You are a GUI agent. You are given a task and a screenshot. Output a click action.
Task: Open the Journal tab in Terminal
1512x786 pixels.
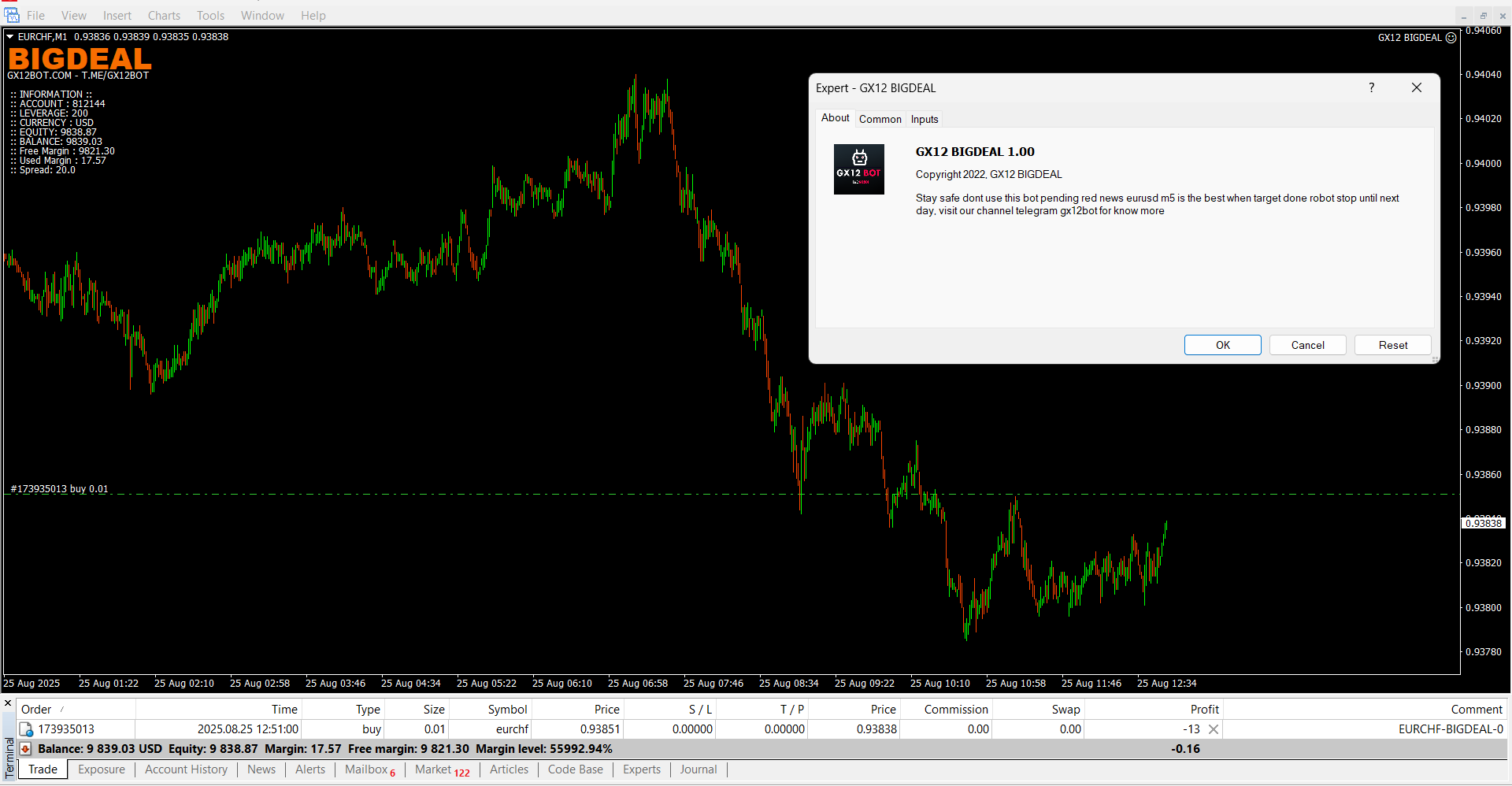[x=699, y=769]
